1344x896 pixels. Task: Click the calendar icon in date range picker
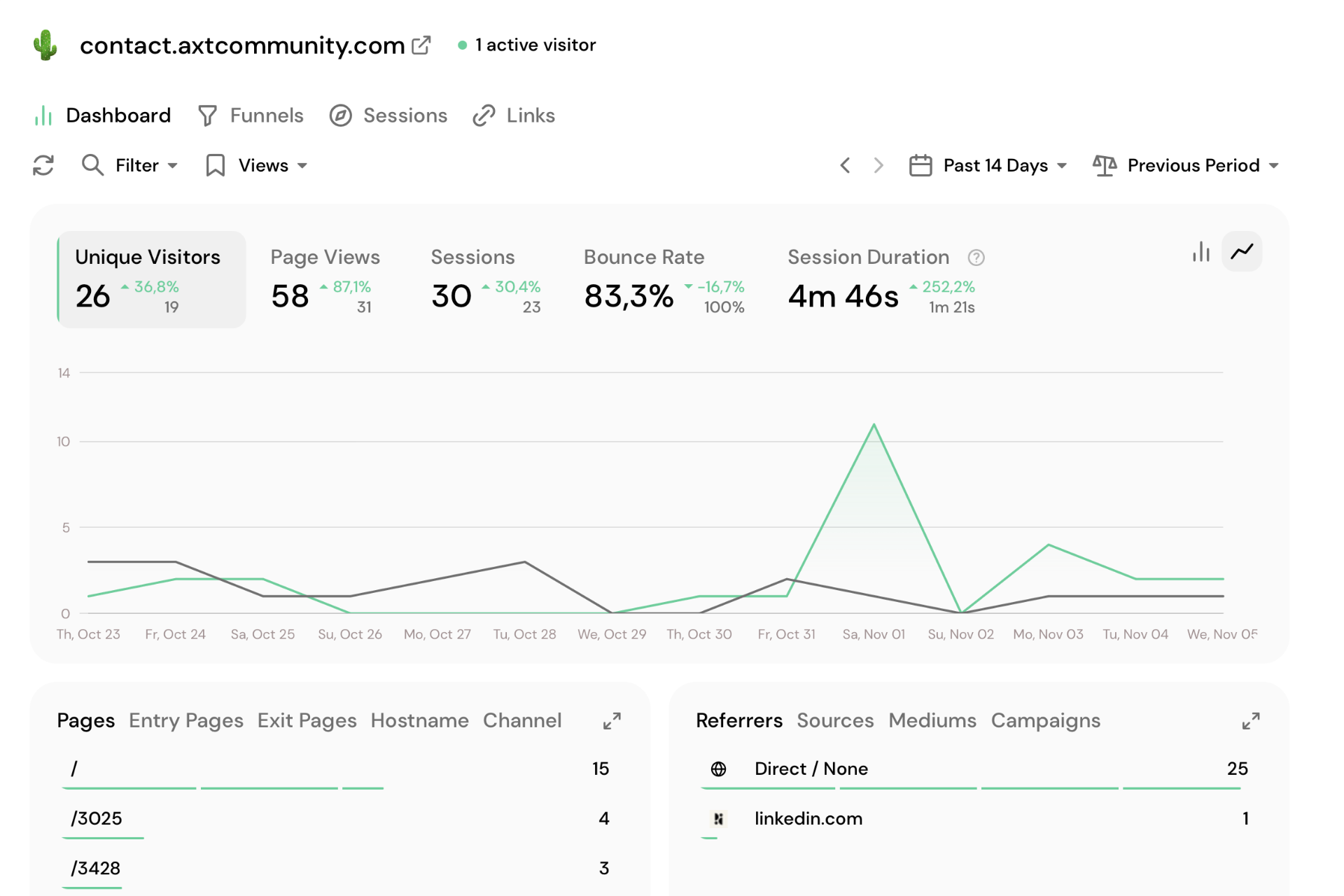click(920, 165)
